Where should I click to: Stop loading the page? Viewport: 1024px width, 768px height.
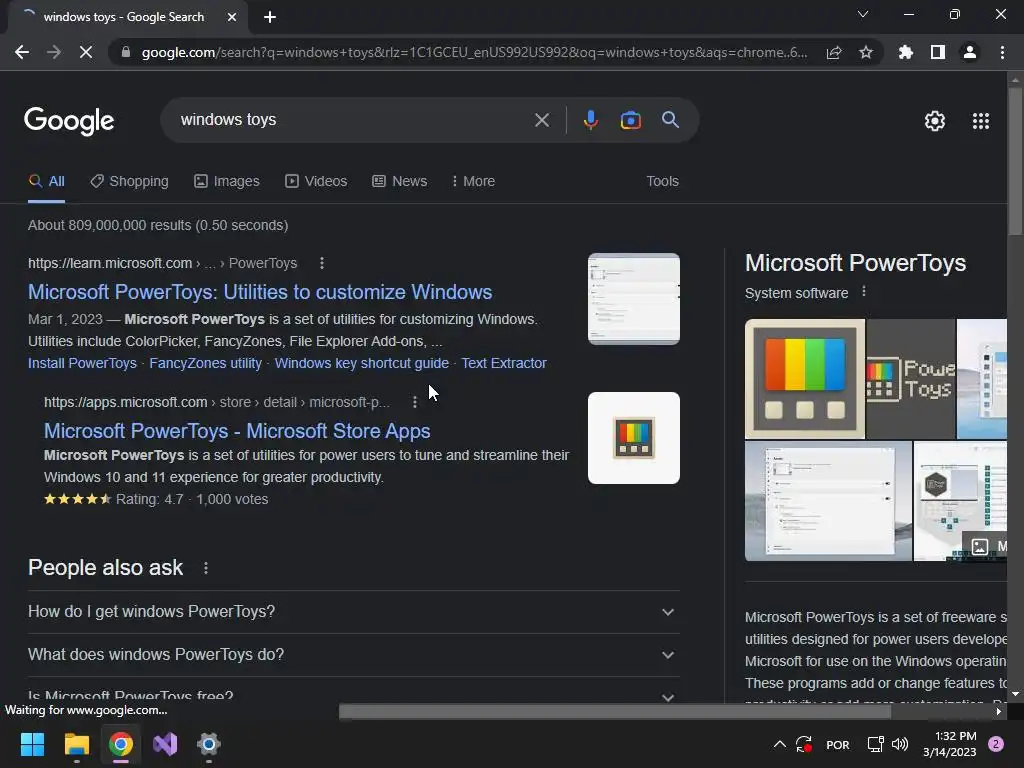pyautogui.click(x=86, y=52)
